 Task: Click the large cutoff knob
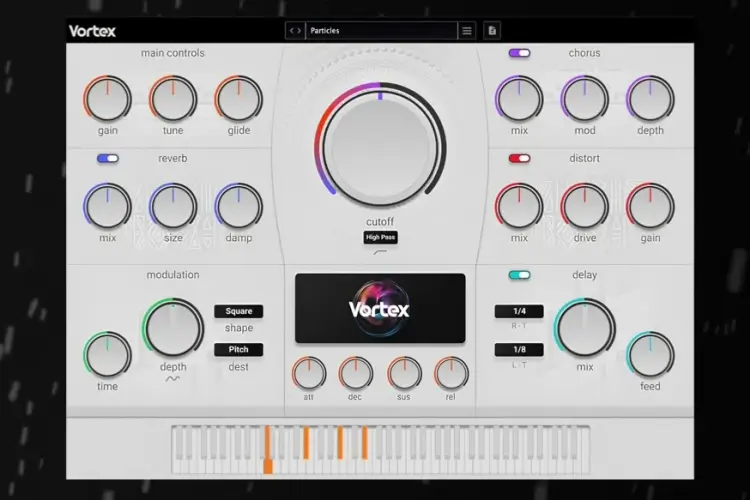coord(380,145)
